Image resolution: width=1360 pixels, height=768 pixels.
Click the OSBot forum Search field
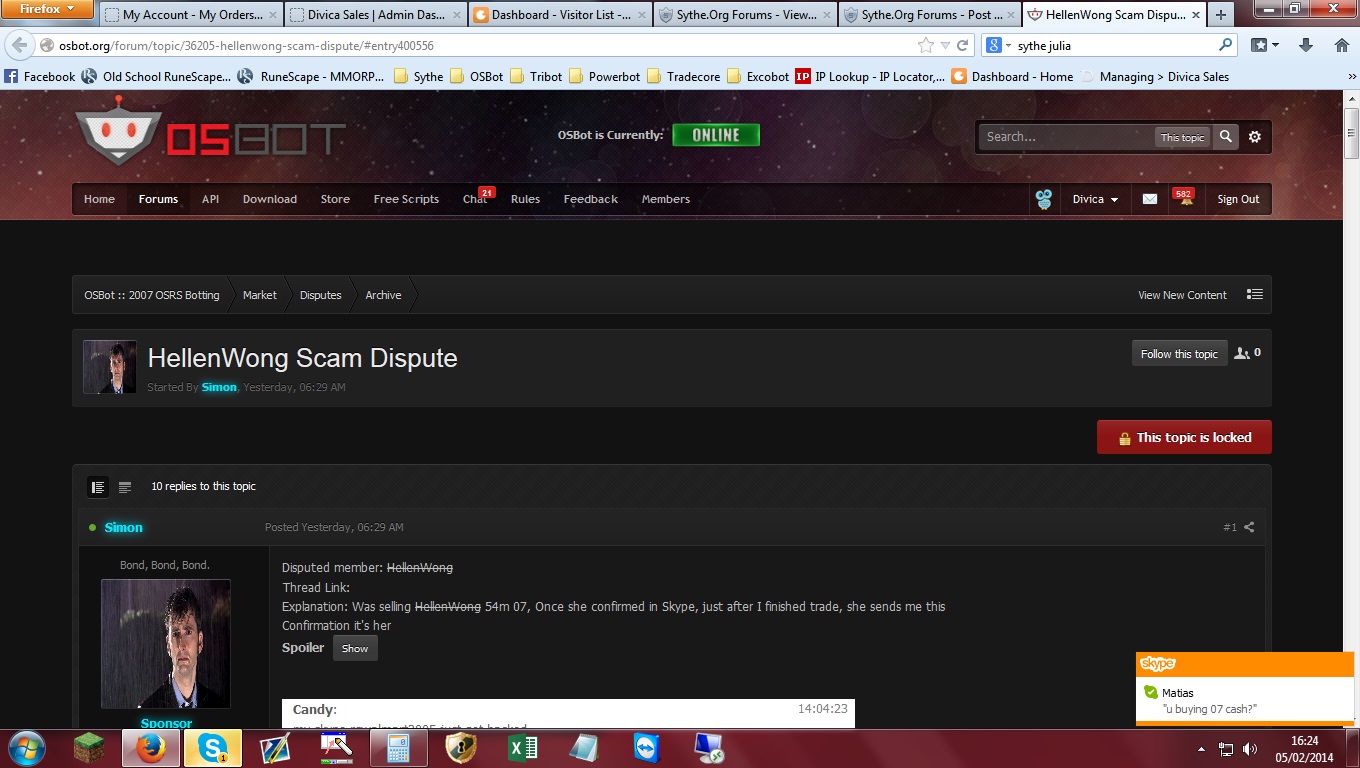point(1068,137)
